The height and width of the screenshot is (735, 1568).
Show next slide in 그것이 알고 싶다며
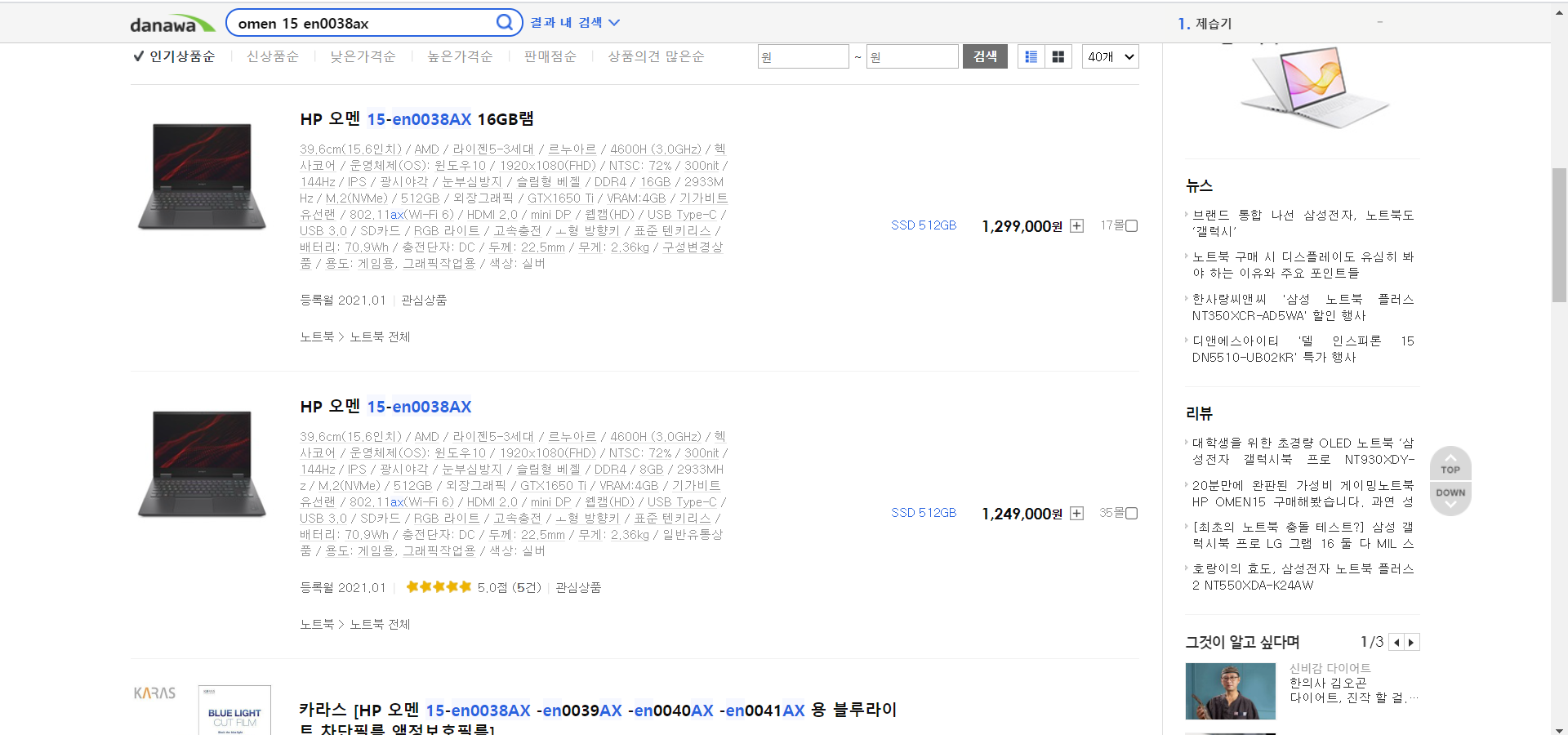tap(1412, 643)
